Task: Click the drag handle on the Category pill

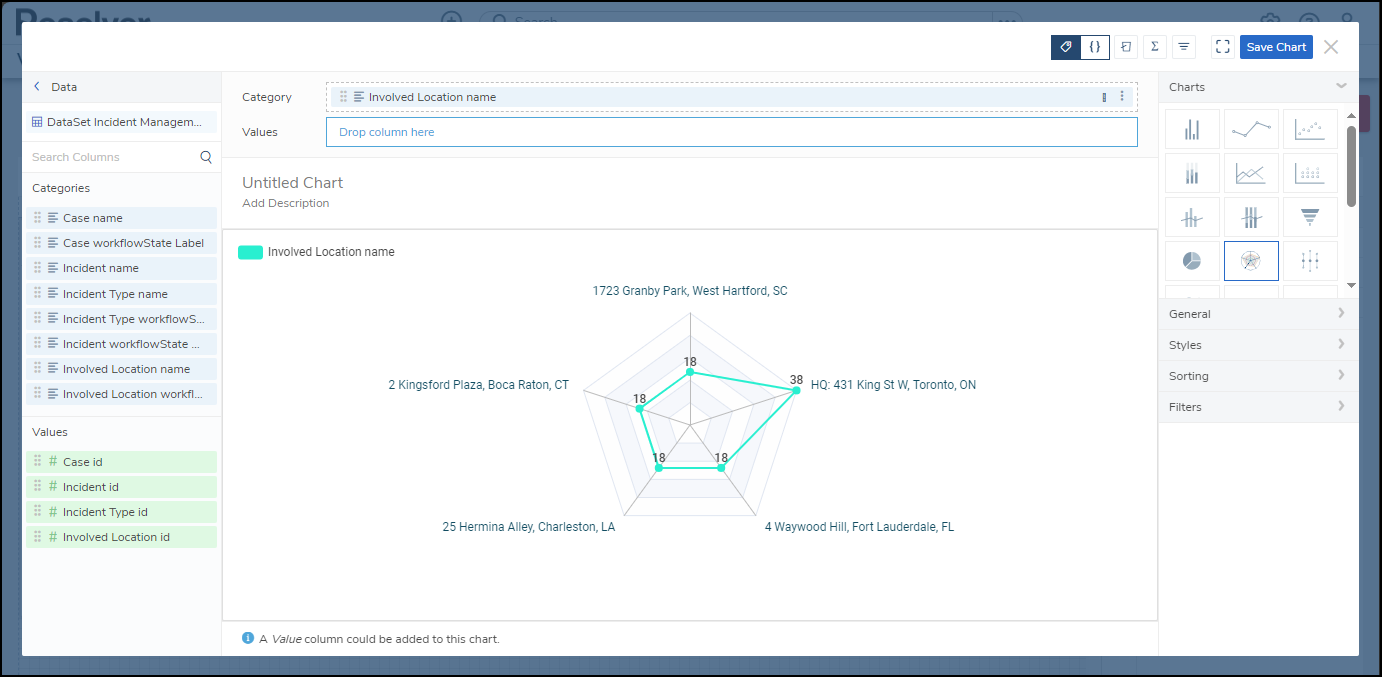Action: pyautogui.click(x=343, y=97)
